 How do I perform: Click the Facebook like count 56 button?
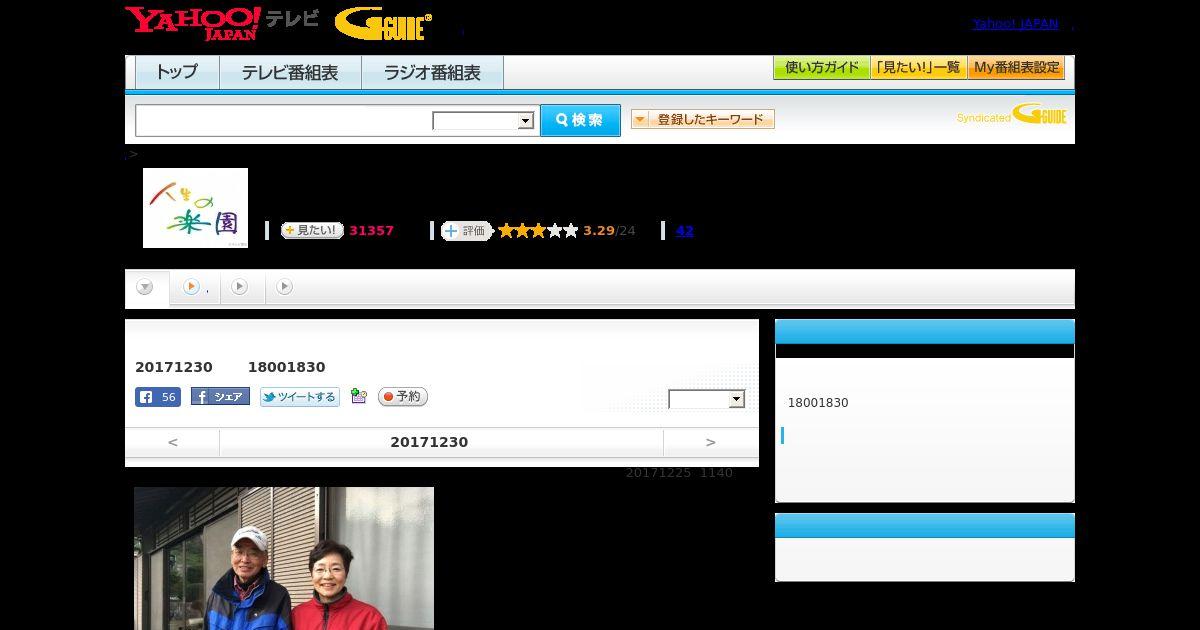[158, 397]
